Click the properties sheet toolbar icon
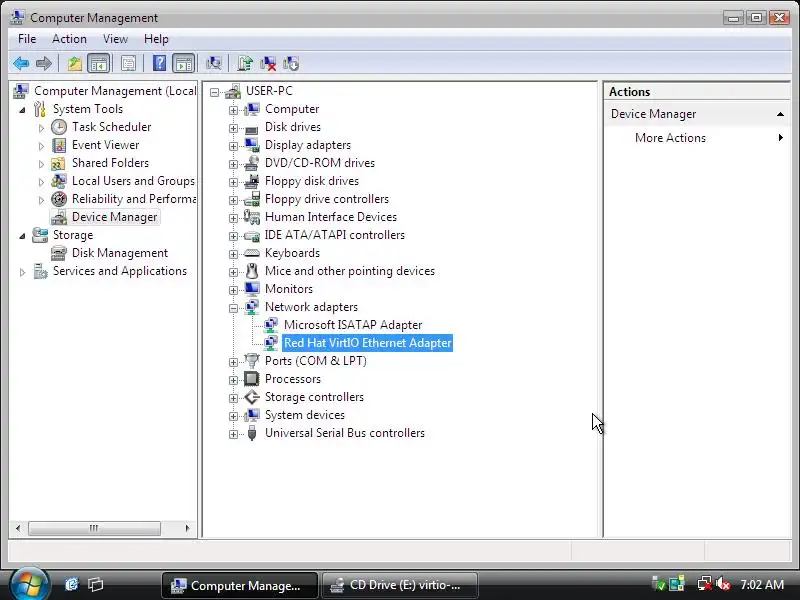The height and width of the screenshot is (600, 800). tap(129, 64)
